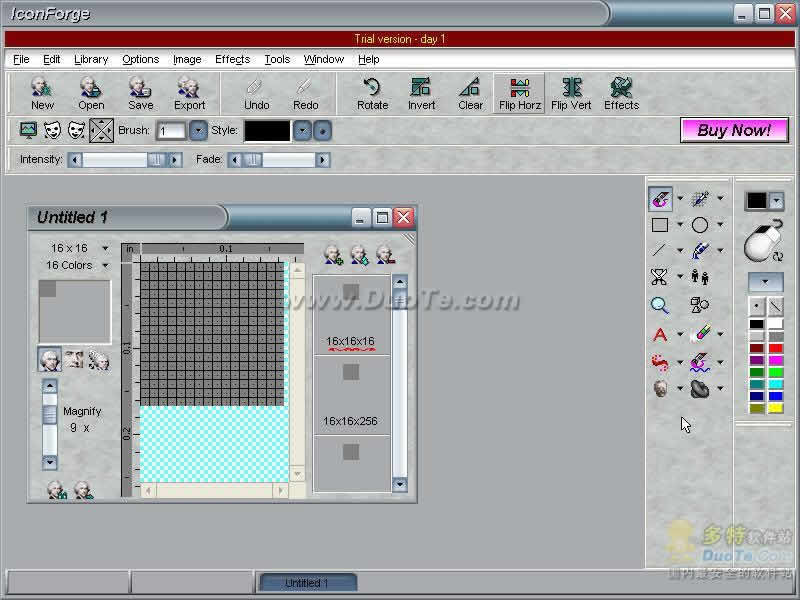Screen dimensions: 800x600
Task: Toggle the Flip Horz button
Action: click(x=519, y=93)
